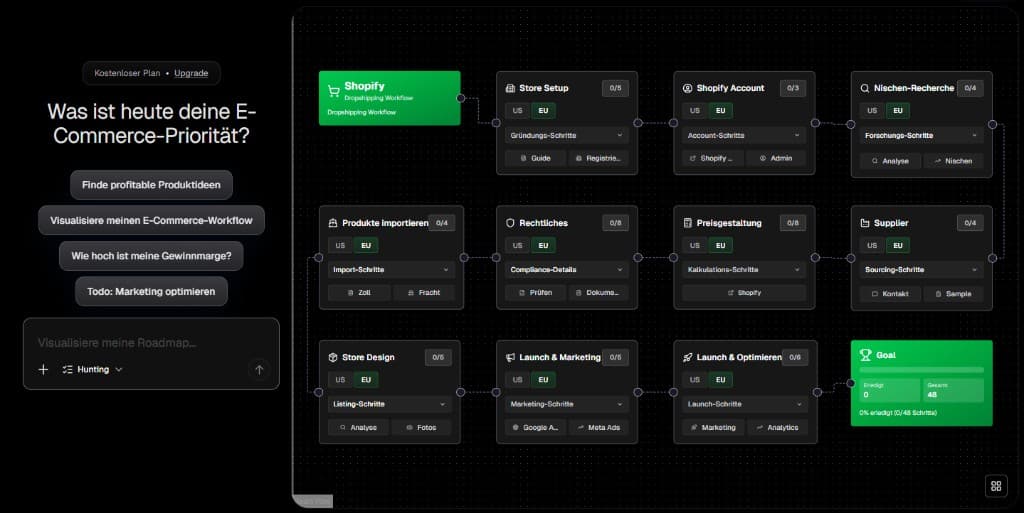Screen dimensions: 1024x513
Task: Expand the Listing-Schritte dropdown
Action: (389, 405)
